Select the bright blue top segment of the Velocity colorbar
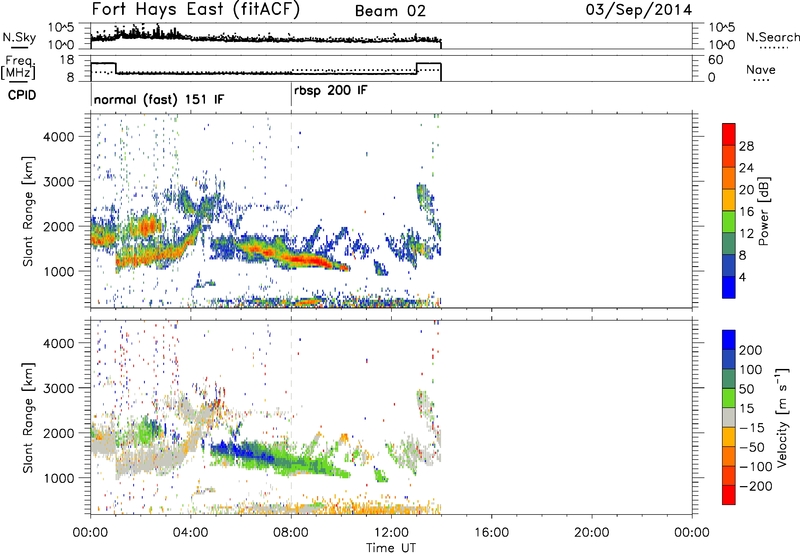The image size is (800, 554). (729, 340)
